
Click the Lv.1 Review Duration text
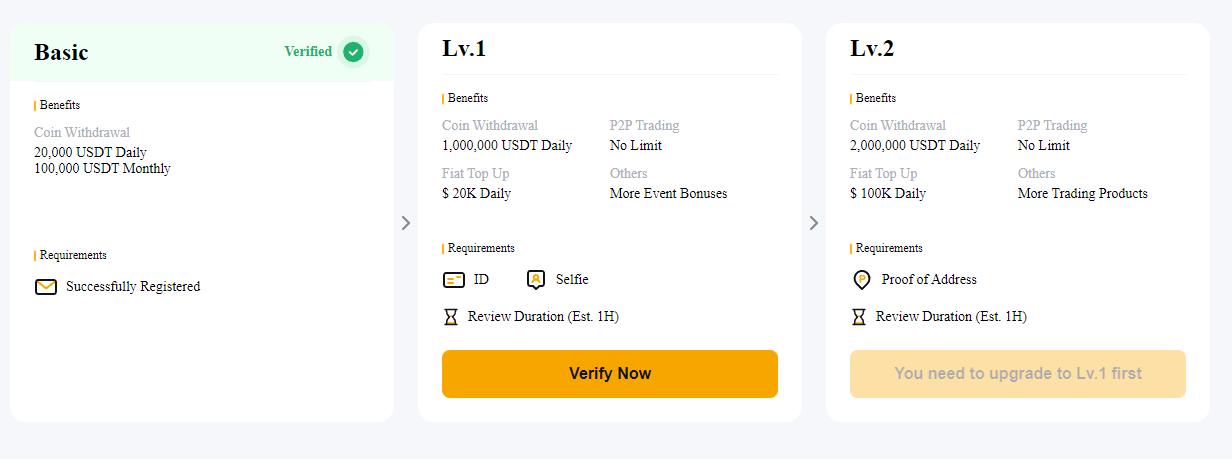(543, 317)
